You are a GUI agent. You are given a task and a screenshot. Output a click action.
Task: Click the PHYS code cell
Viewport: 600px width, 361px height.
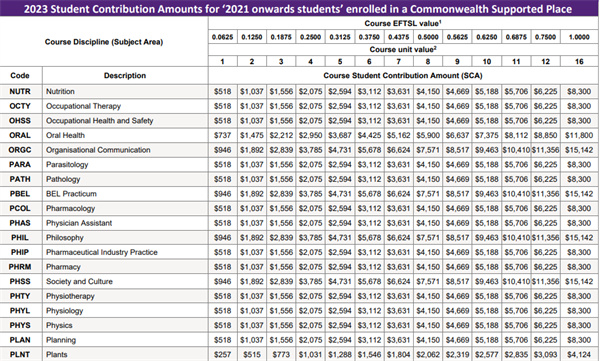[x=20, y=325]
